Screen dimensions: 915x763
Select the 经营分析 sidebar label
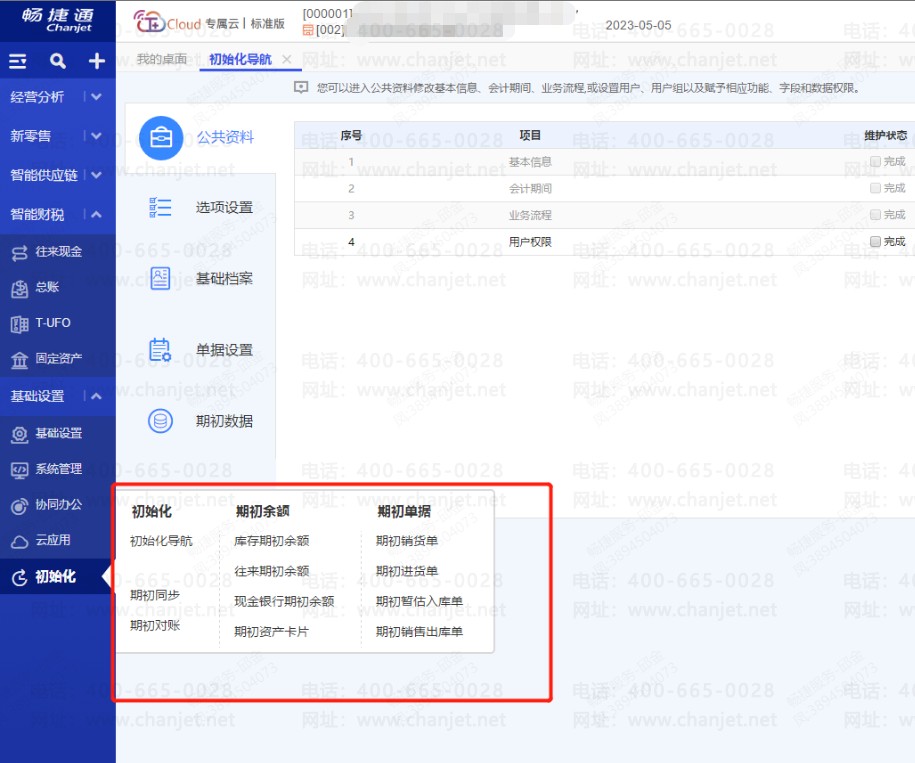tap(37, 97)
